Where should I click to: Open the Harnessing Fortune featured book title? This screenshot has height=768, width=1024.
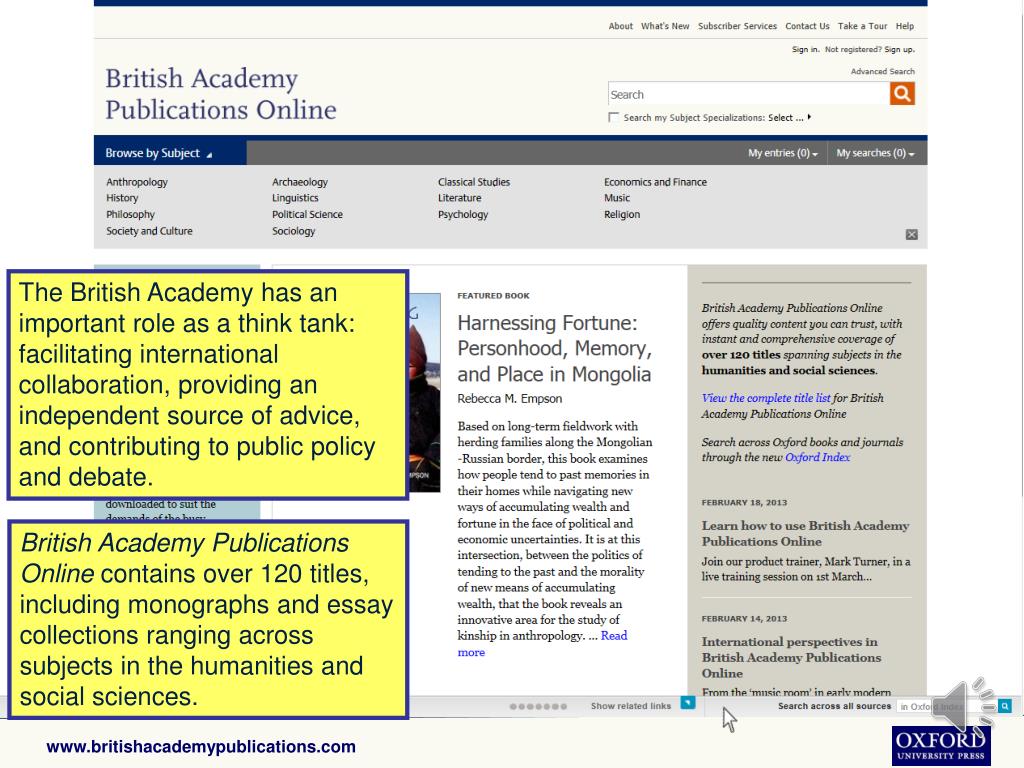tap(554, 349)
